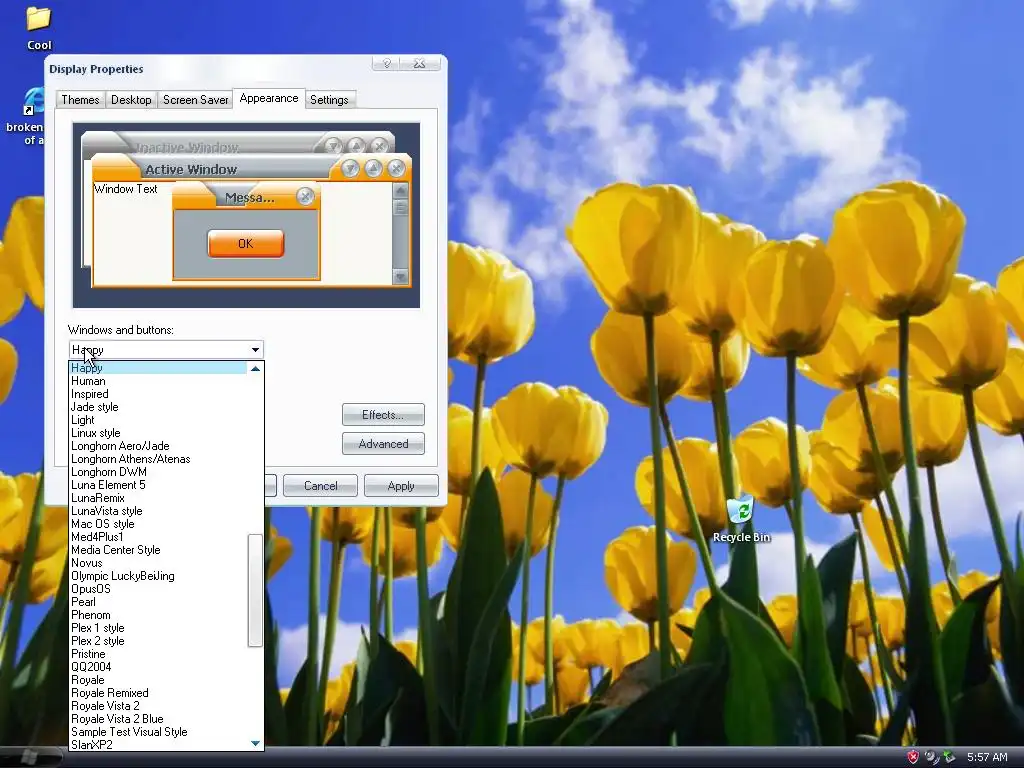The image size is (1024, 768).
Task: Click the Start button on taskbar
Action: 30,757
